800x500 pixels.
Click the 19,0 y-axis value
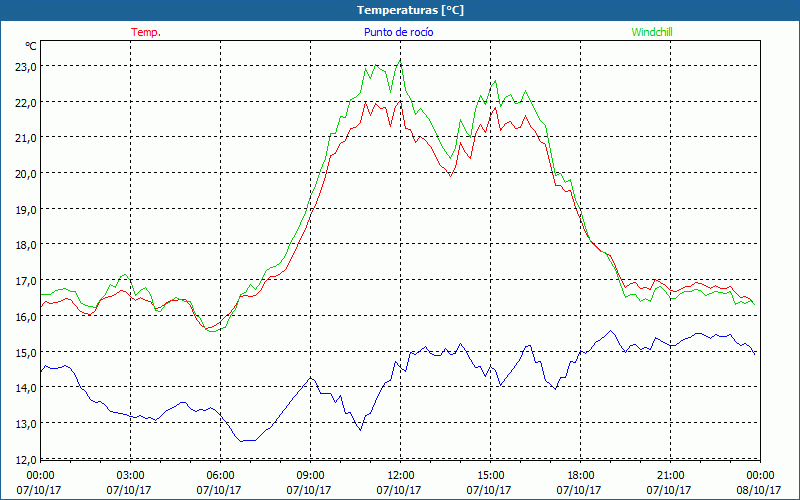25,209
